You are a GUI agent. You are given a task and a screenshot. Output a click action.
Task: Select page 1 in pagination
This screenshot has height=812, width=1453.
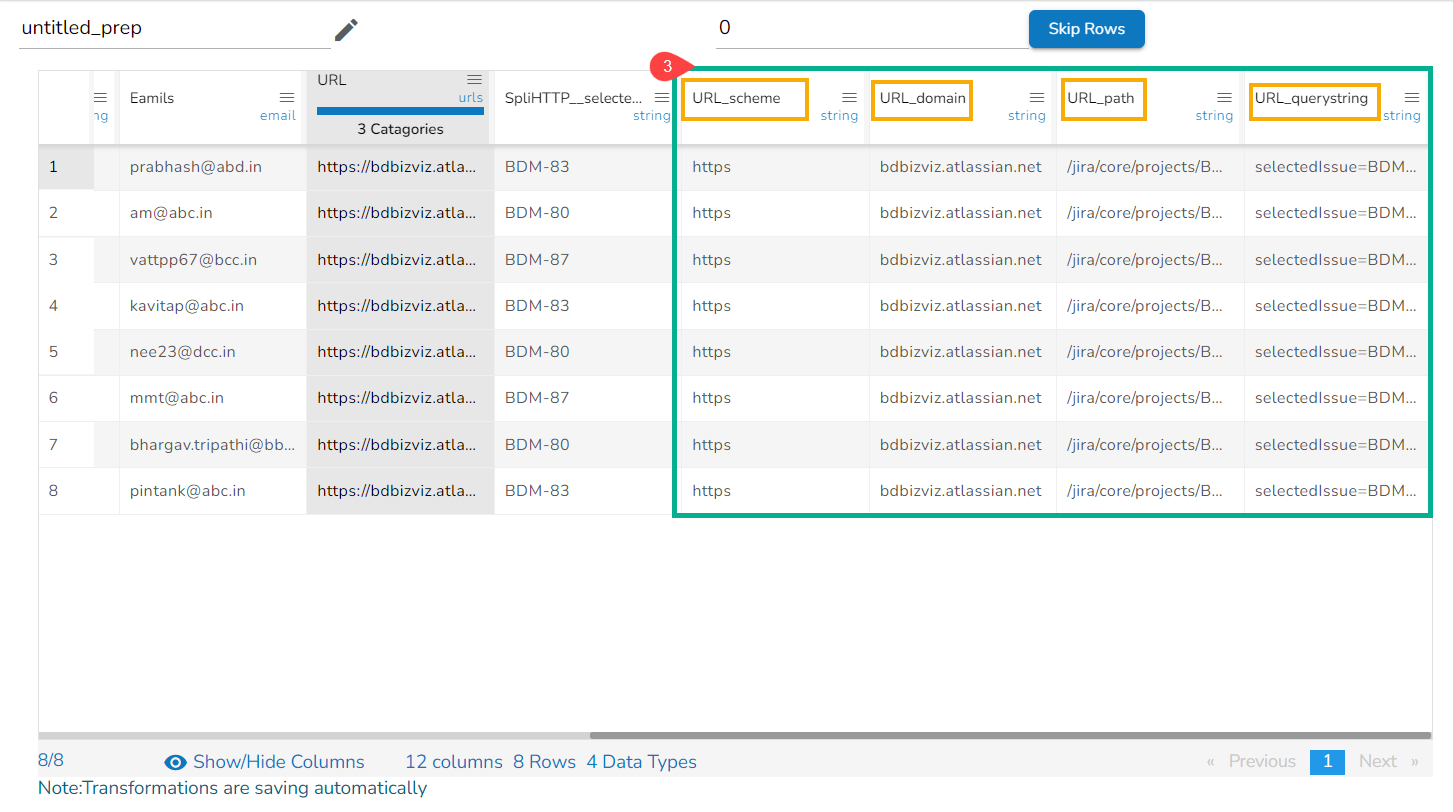[x=1327, y=762]
